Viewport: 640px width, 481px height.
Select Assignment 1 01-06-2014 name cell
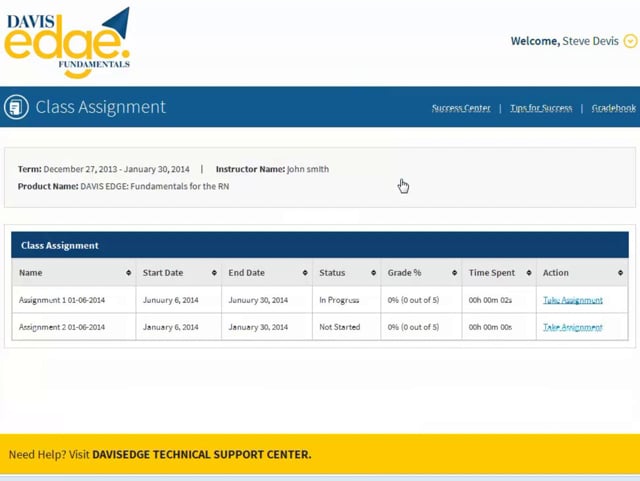74,300
